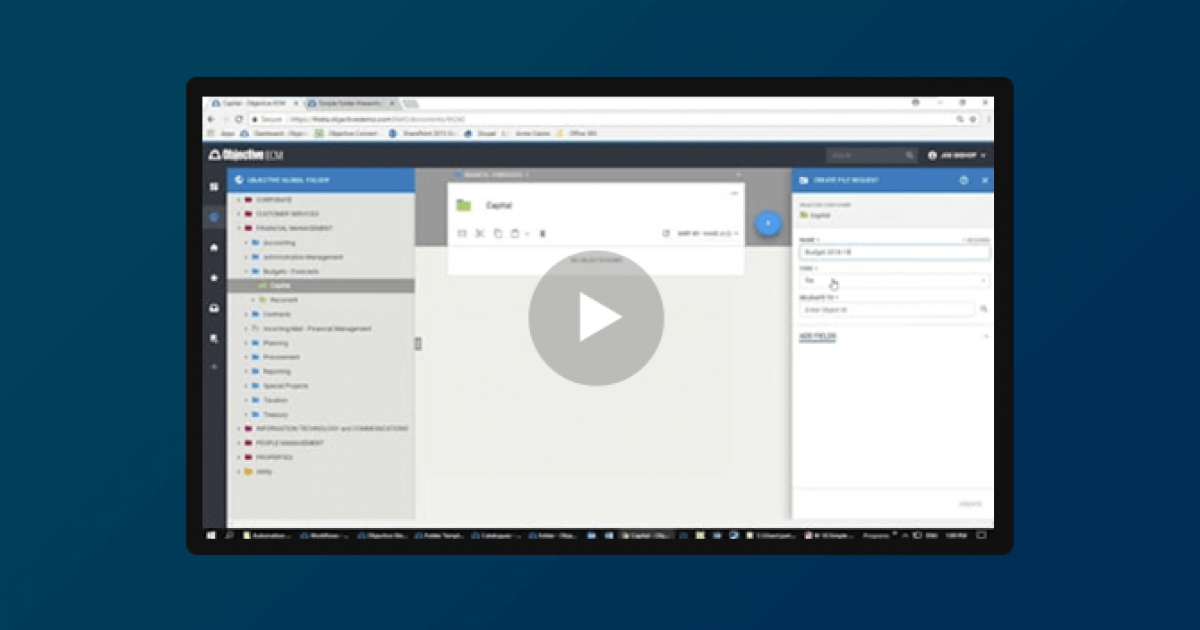Click the magnifier icon beside the Migrate To field
This screenshot has height=630, width=1200.
point(984,310)
